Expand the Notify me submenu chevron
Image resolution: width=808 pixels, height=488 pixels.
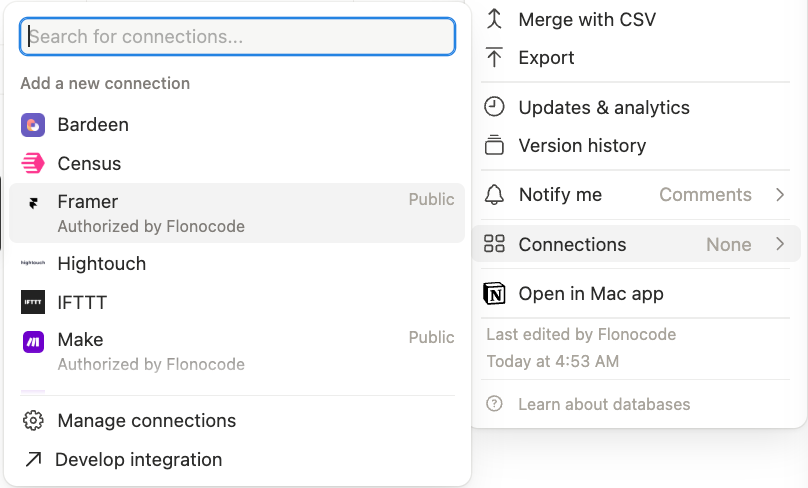click(780, 195)
